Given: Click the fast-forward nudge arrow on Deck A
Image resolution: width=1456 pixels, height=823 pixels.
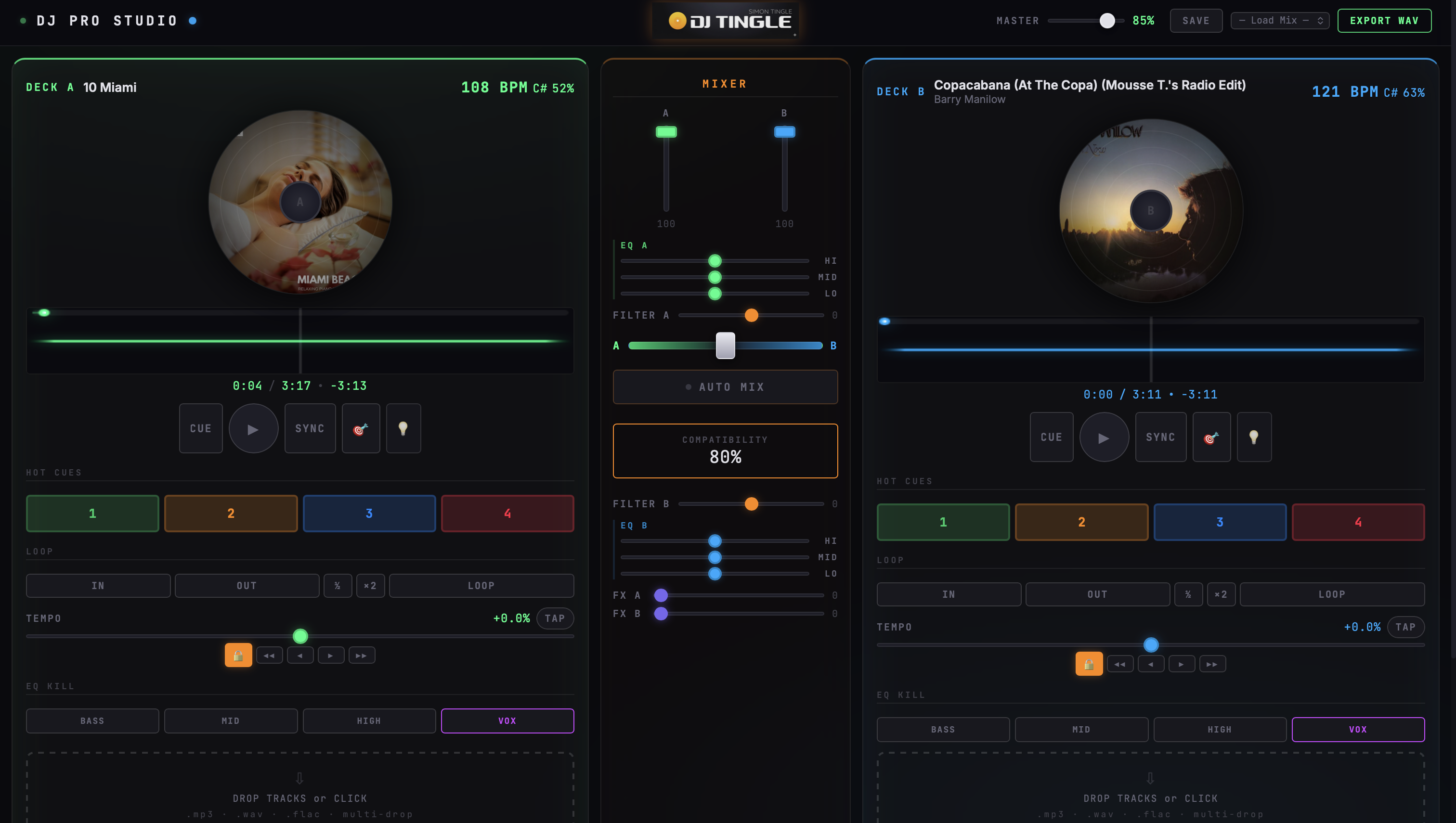Looking at the screenshot, I should coord(361,655).
